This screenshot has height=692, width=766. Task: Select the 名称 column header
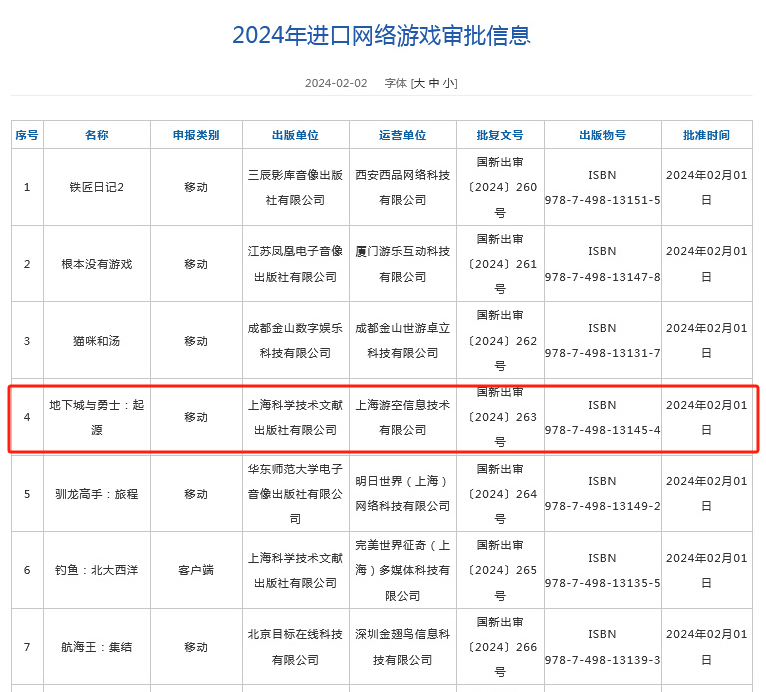pos(97,135)
